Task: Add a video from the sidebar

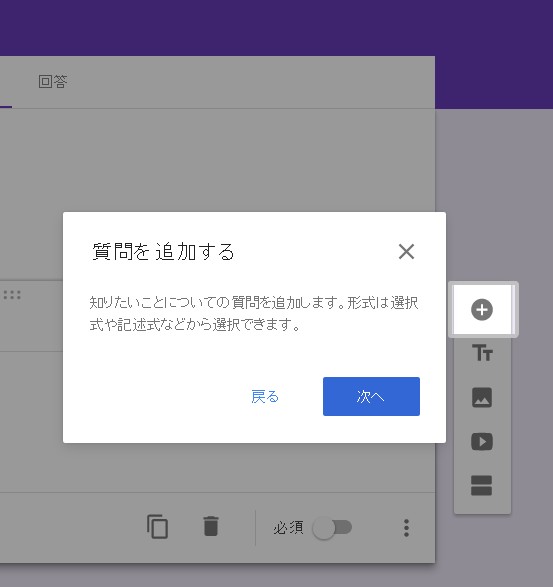Action: click(481, 441)
